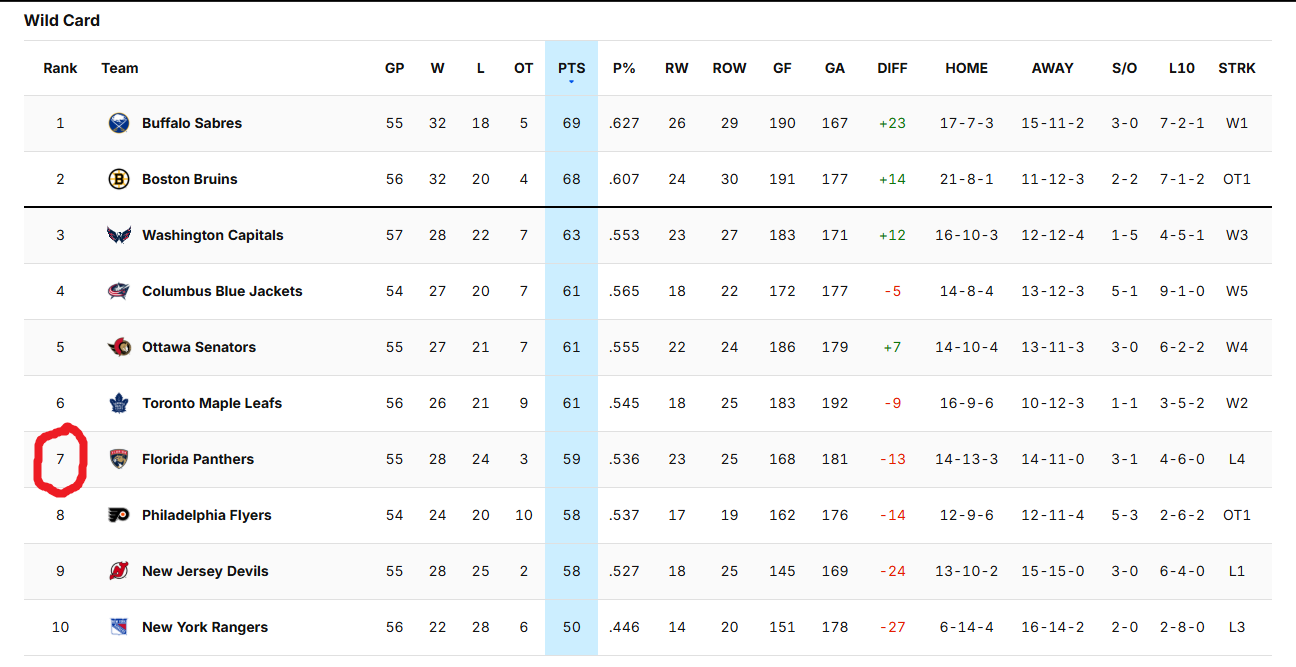
Task: Open the Buffalo Sabres team link
Action: (192, 123)
